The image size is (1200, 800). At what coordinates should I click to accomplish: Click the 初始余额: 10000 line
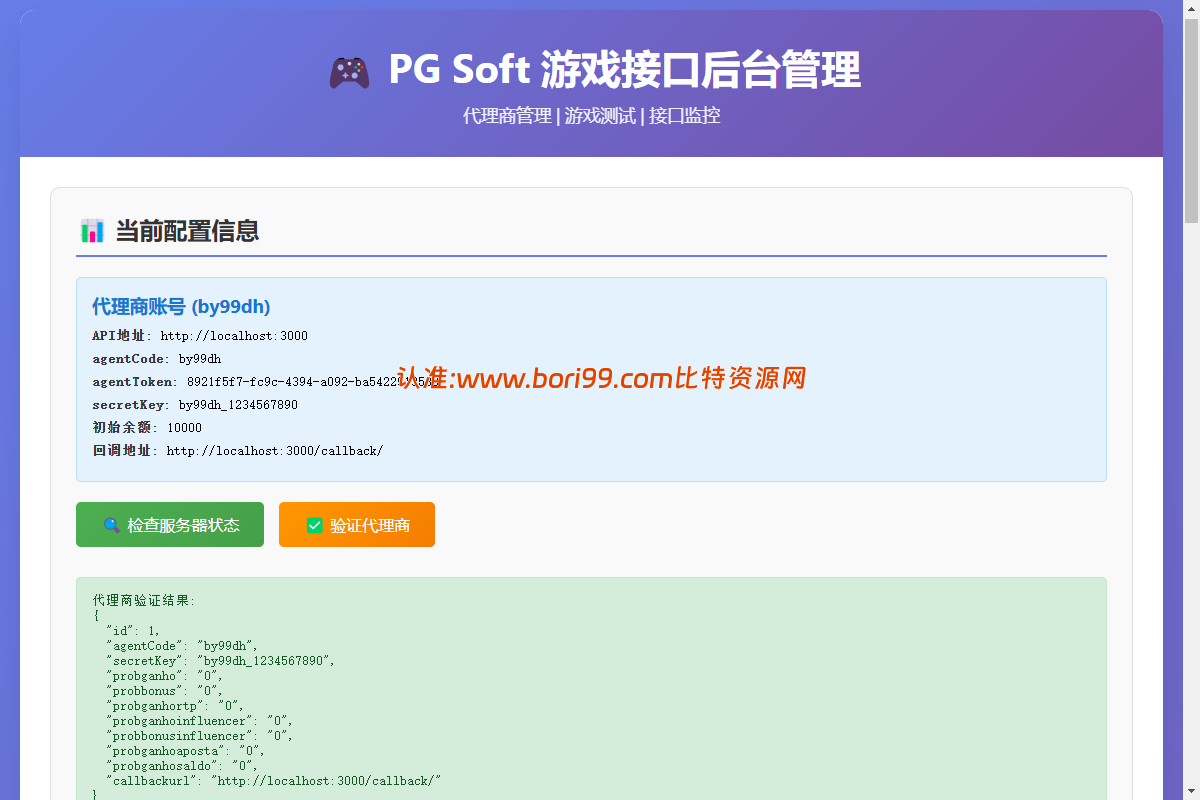coord(147,428)
